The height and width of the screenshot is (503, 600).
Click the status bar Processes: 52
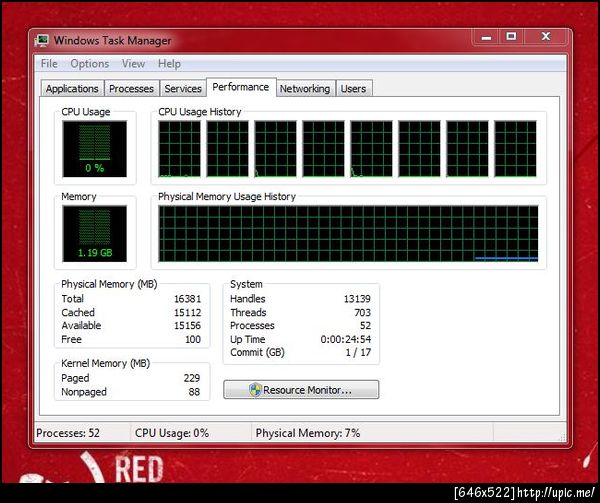pyautogui.click(x=68, y=433)
